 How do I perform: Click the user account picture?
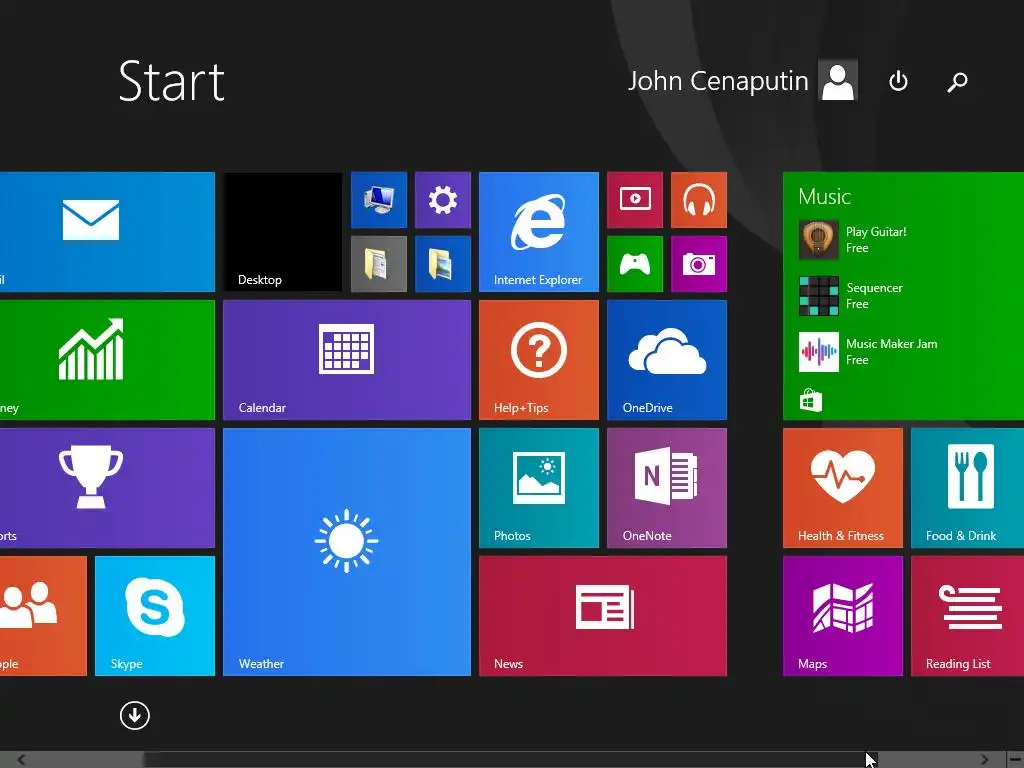coord(838,81)
